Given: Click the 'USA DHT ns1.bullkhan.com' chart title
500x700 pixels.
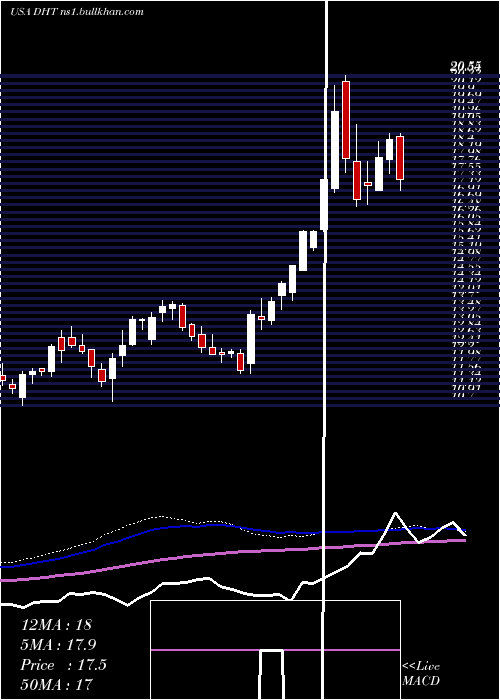Looking at the screenshot, I should (x=77, y=12).
